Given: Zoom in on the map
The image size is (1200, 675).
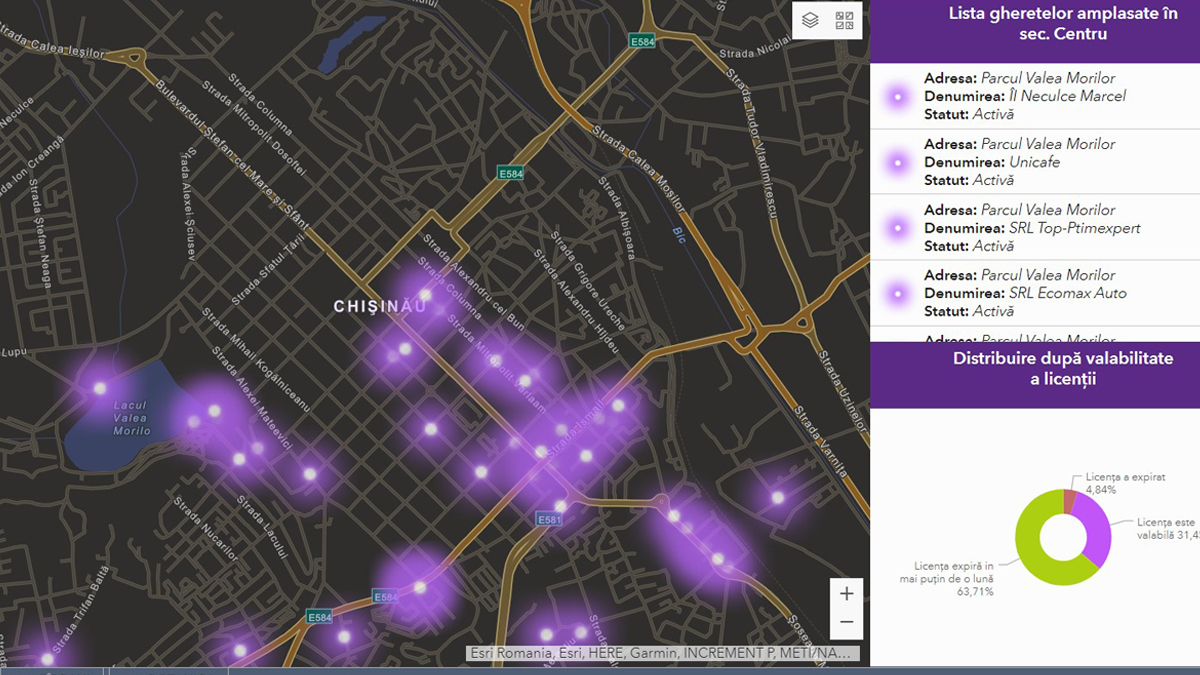Looking at the screenshot, I should tap(846, 594).
